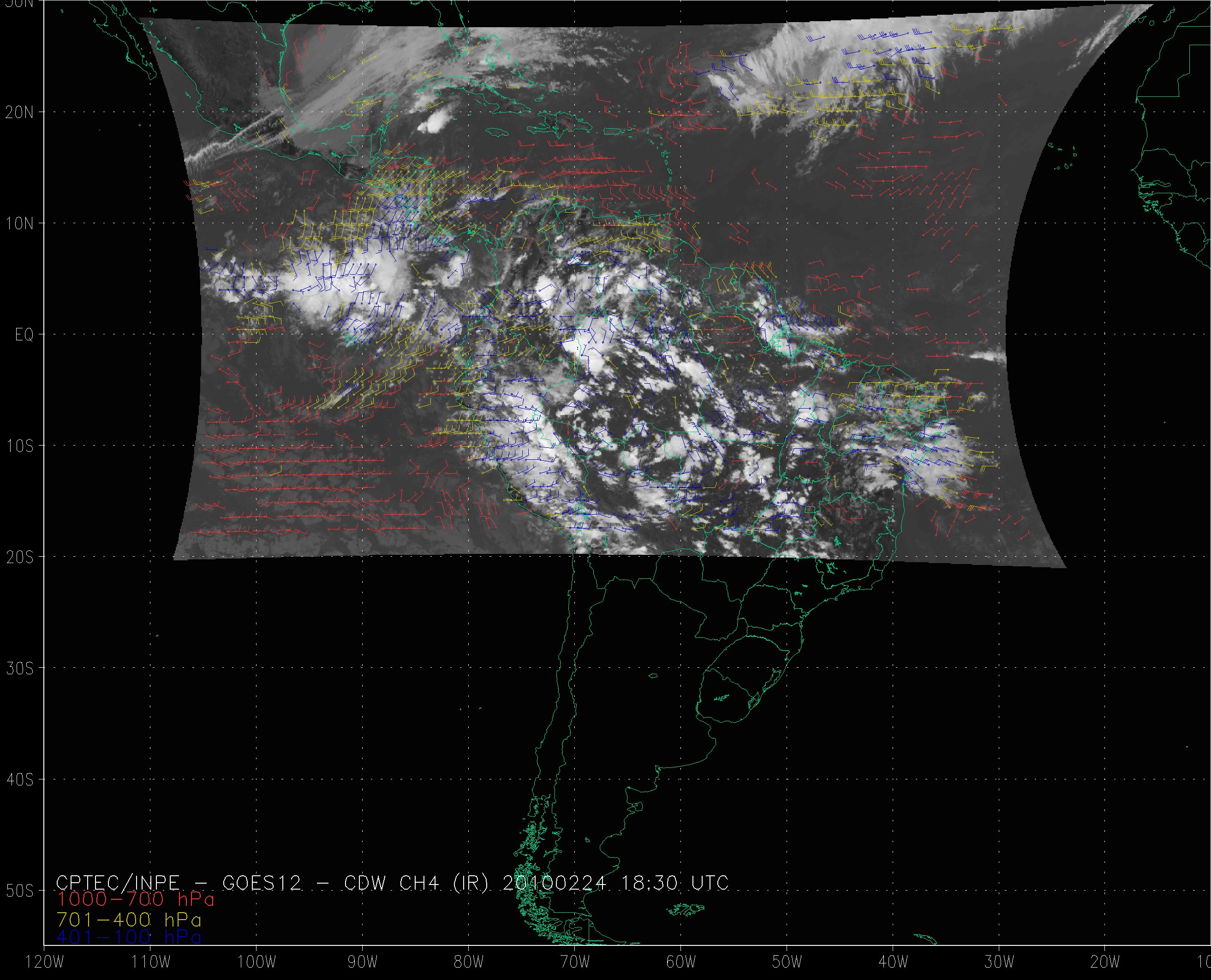Screen dimensions: 1211x980
Task: Click the 40S latitude label
Action: click(x=19, y=779)
